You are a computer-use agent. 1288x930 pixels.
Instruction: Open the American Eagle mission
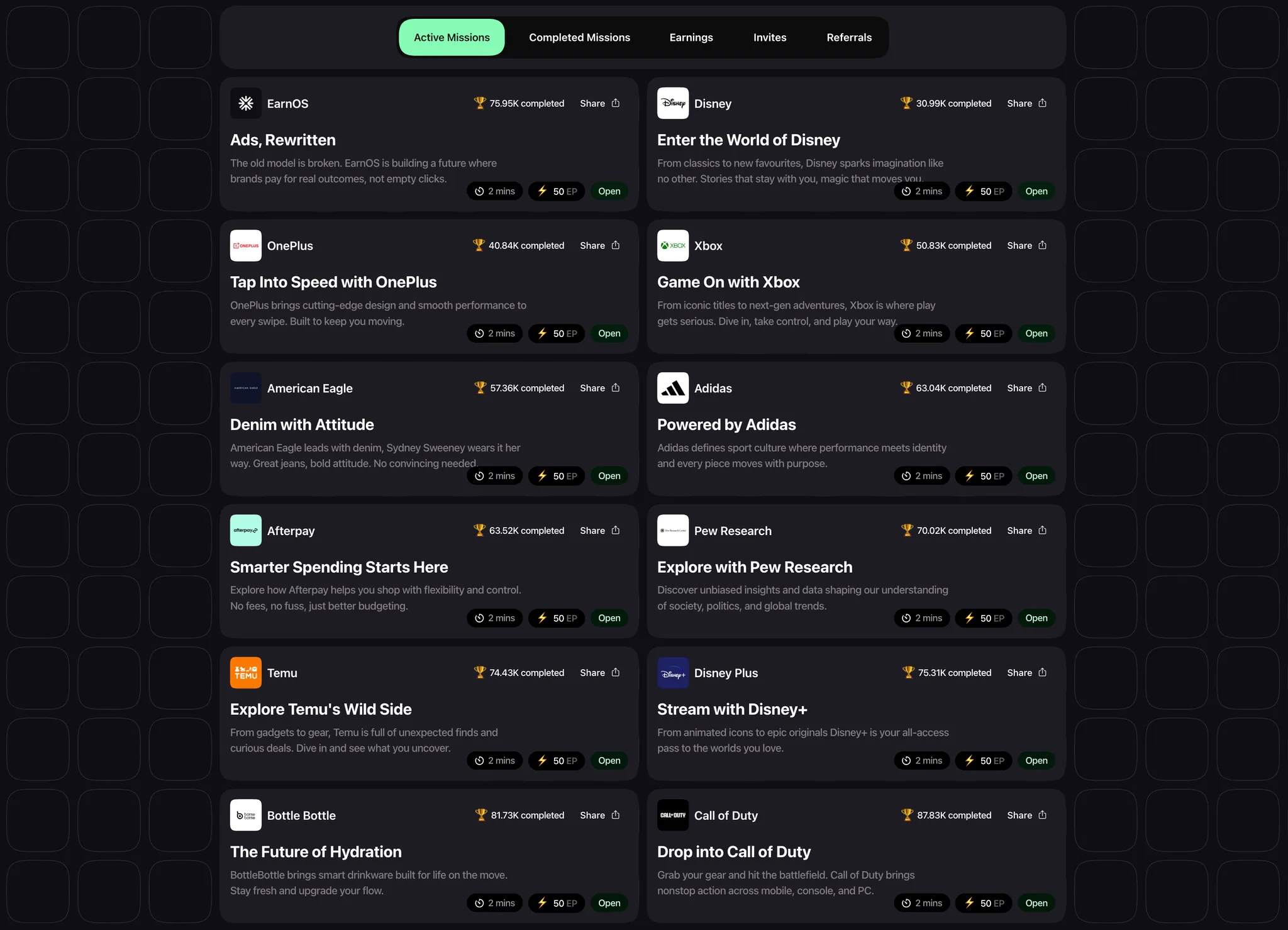[609, 476]
